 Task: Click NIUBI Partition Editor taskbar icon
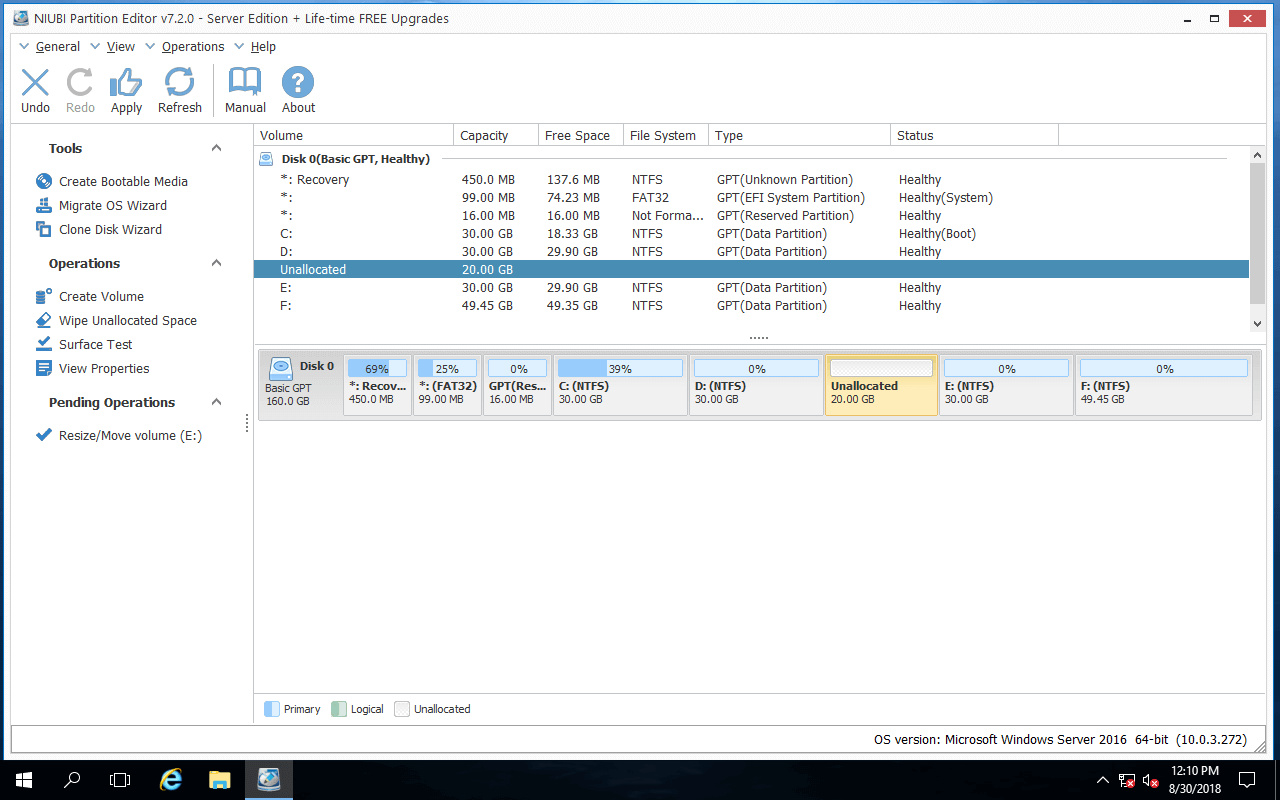point(269,779)
